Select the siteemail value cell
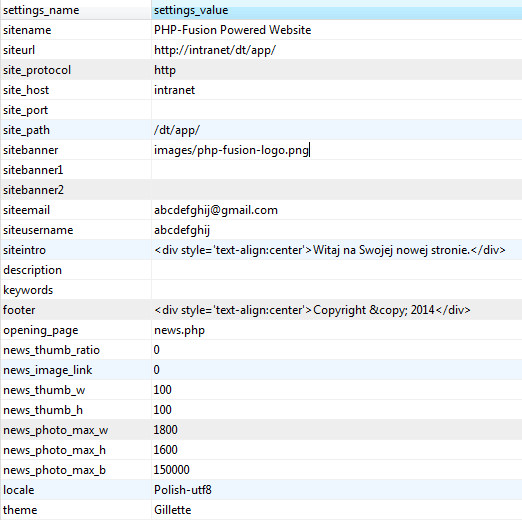 (x=337, y=210)
